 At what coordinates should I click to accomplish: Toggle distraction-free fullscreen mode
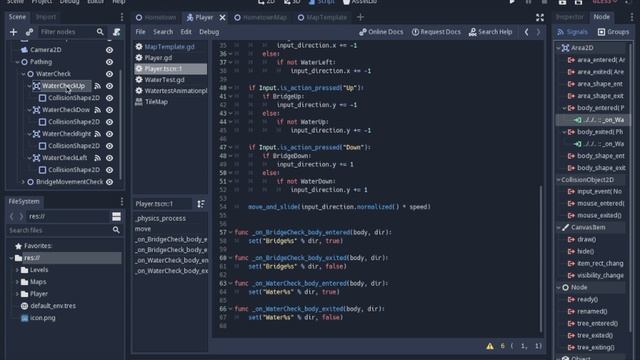540,17
